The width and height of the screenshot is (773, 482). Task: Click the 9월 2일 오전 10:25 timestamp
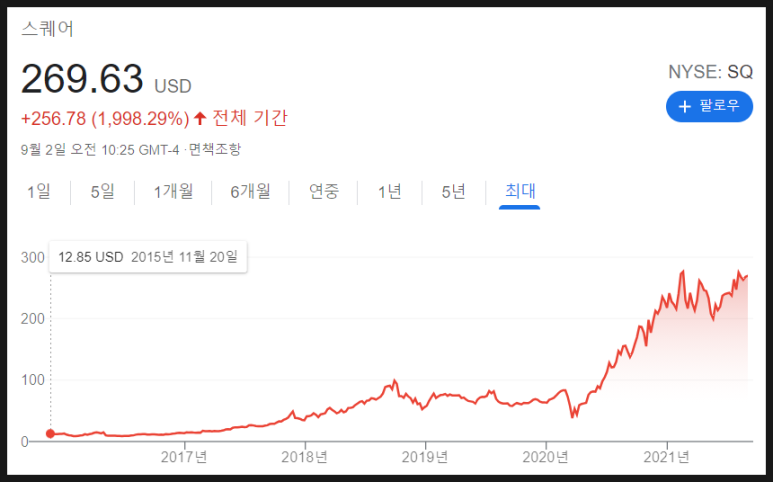click(x=100, y=149)
